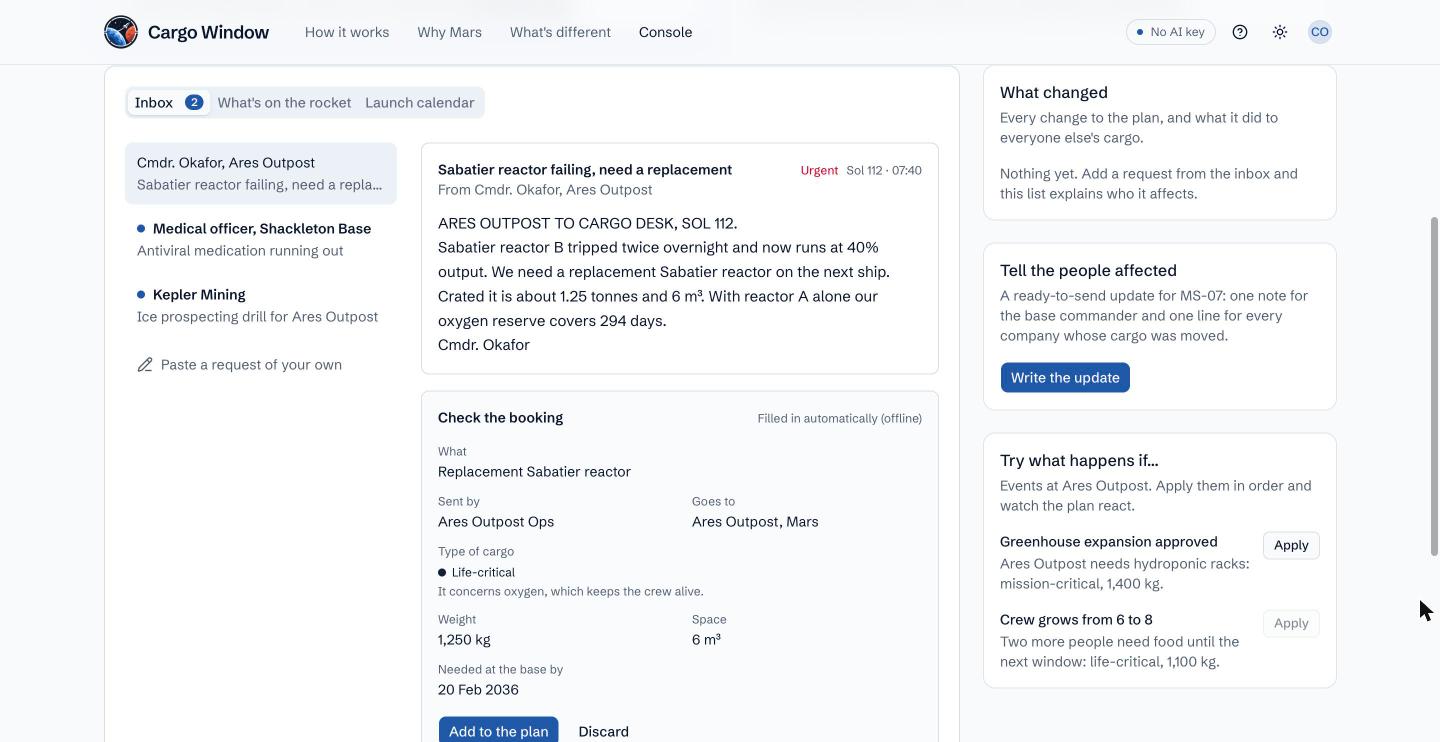This screenshot has height=742, width=1440.
Task: Open the help question-mark icon
Action: coord(1240,32)
